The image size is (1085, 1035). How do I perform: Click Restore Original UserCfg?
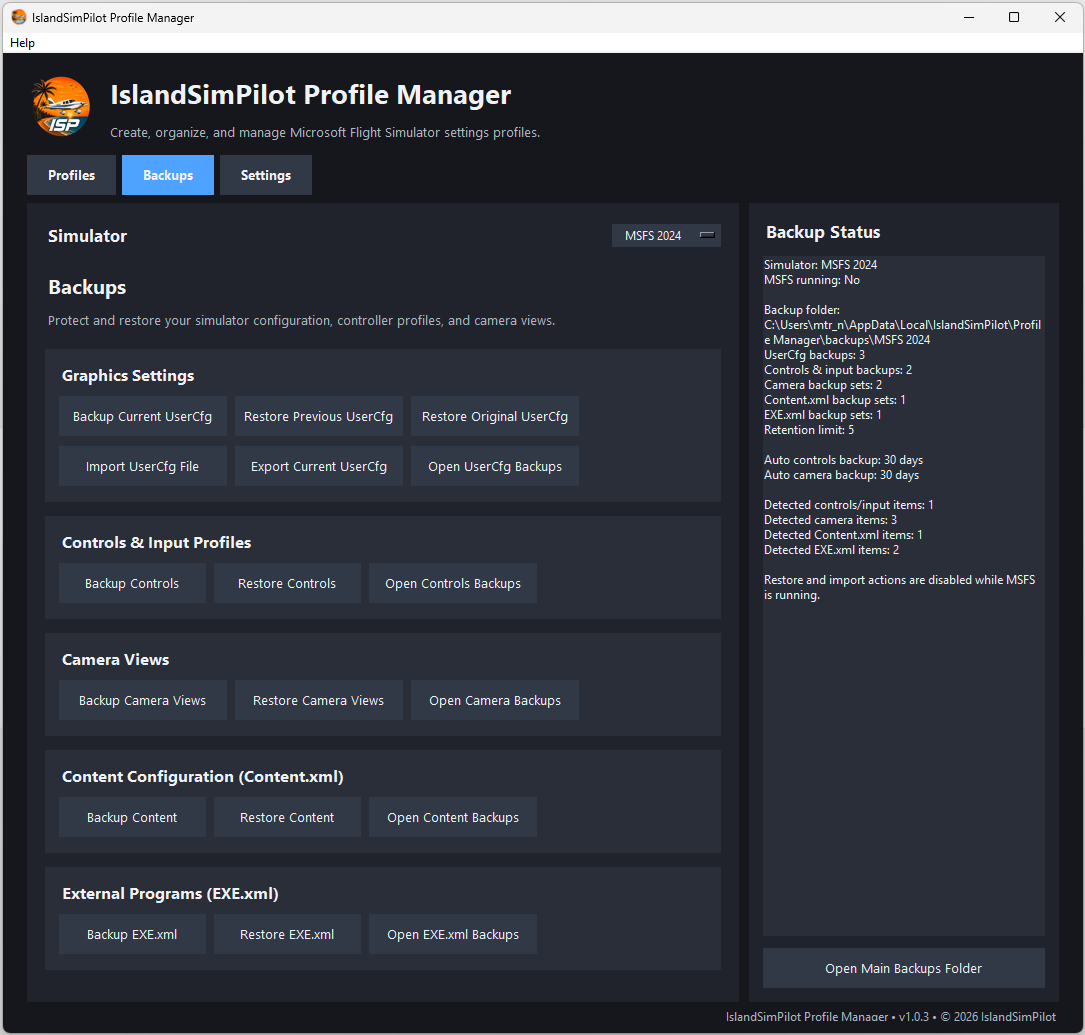point(495,416)
